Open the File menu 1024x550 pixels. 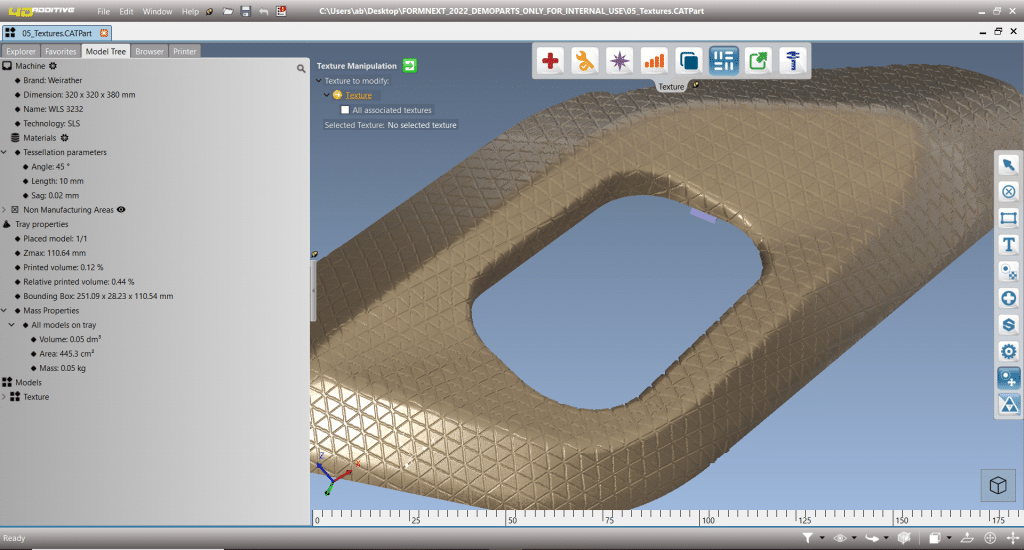(103, 11)
